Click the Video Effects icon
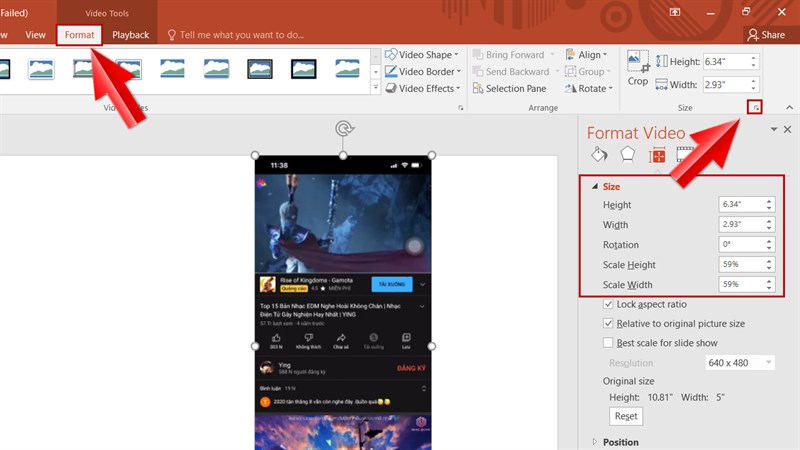 pos(391,88)
